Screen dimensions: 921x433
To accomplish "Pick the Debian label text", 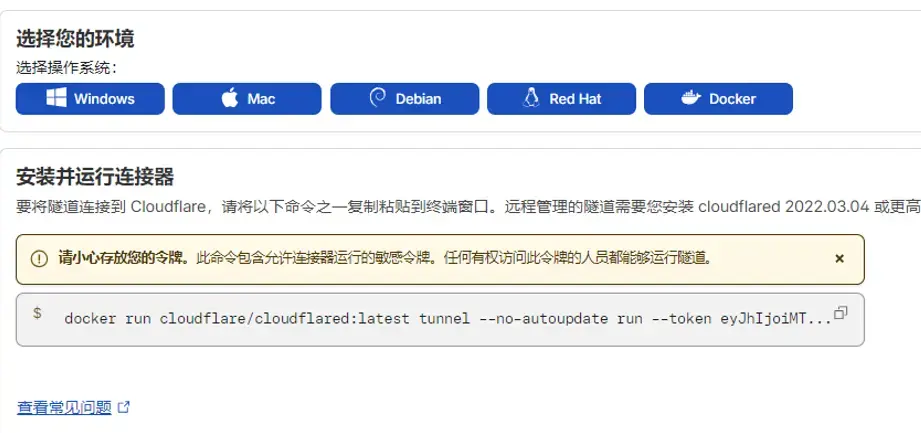I will [x=418, y=99].
